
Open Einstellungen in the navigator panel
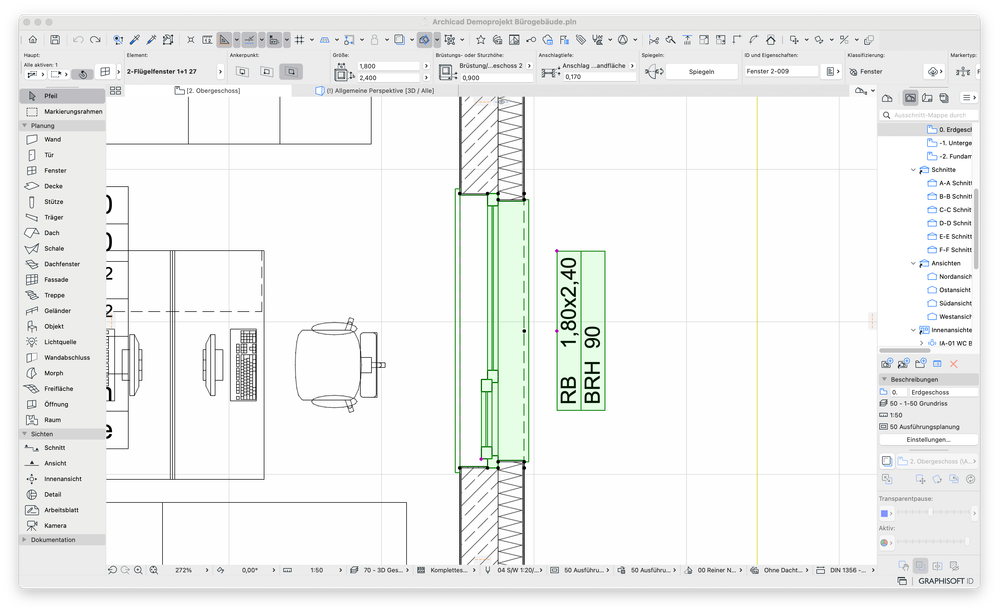[x=928, y=439]
